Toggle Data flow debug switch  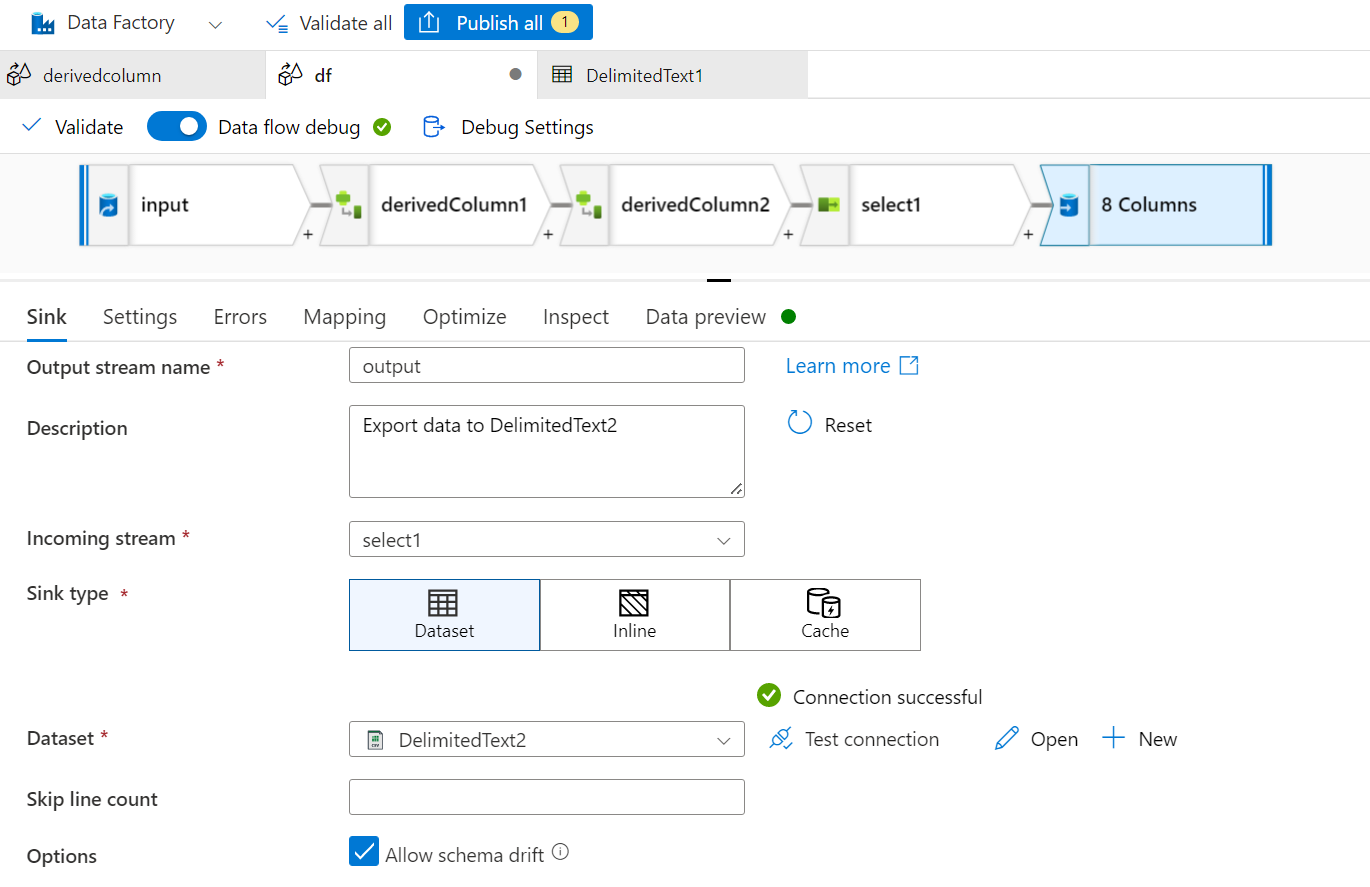[x=176, y=127]
